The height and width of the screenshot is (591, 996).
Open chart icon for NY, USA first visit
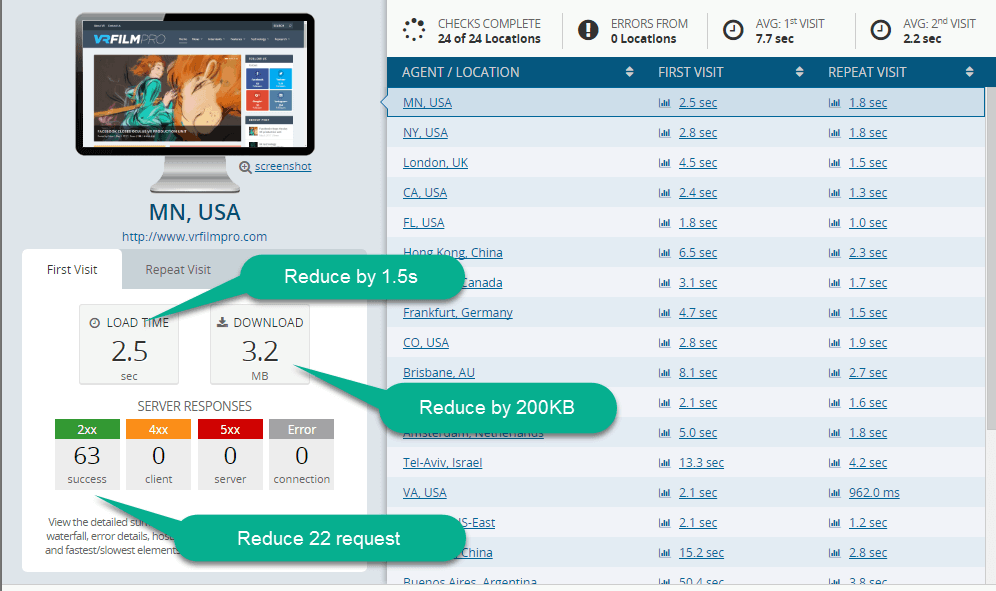coord(664,133)
